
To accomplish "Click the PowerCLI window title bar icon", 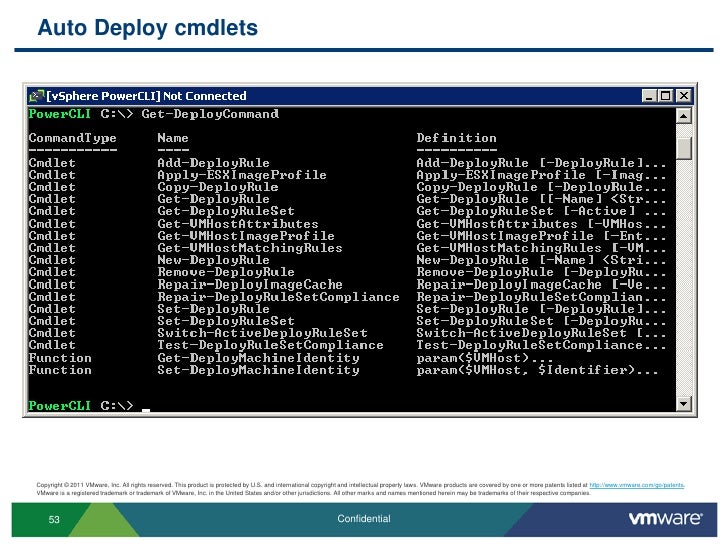I will 36,96.
